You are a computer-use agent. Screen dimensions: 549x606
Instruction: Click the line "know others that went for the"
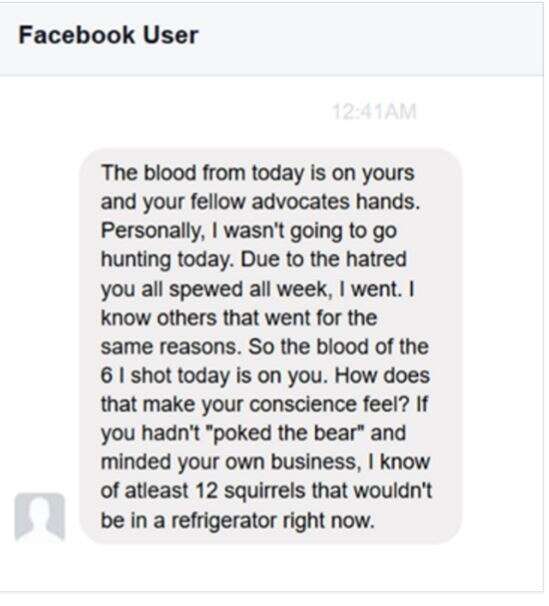point(239,318)
